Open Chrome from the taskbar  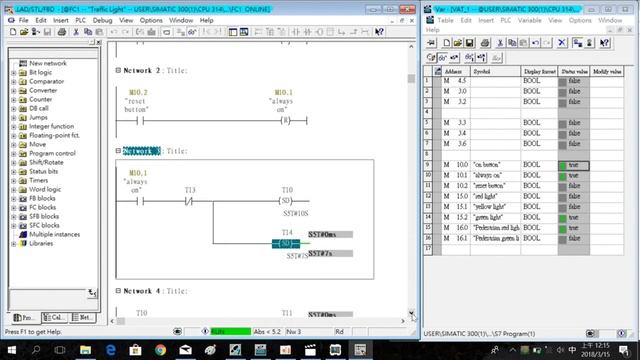tap(160, 350)
